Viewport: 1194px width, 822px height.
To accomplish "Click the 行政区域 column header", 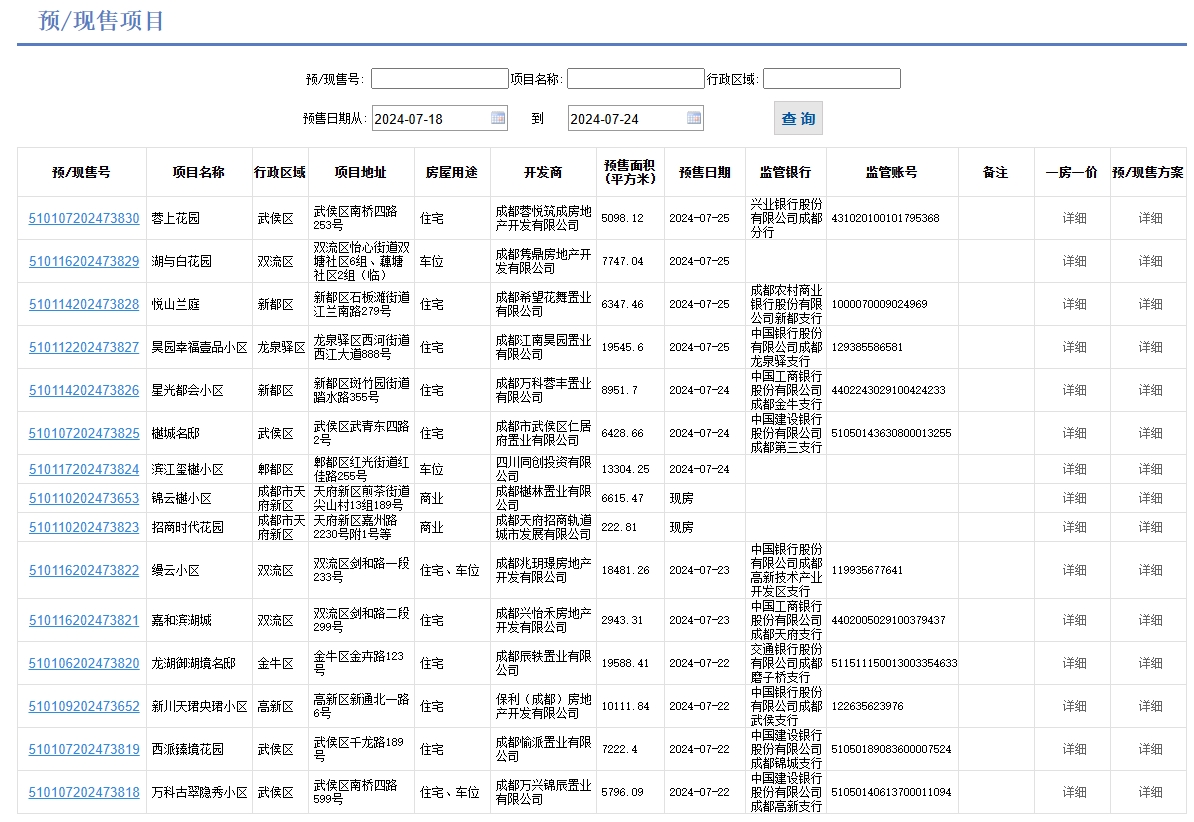I will click(x=279, y=173).
